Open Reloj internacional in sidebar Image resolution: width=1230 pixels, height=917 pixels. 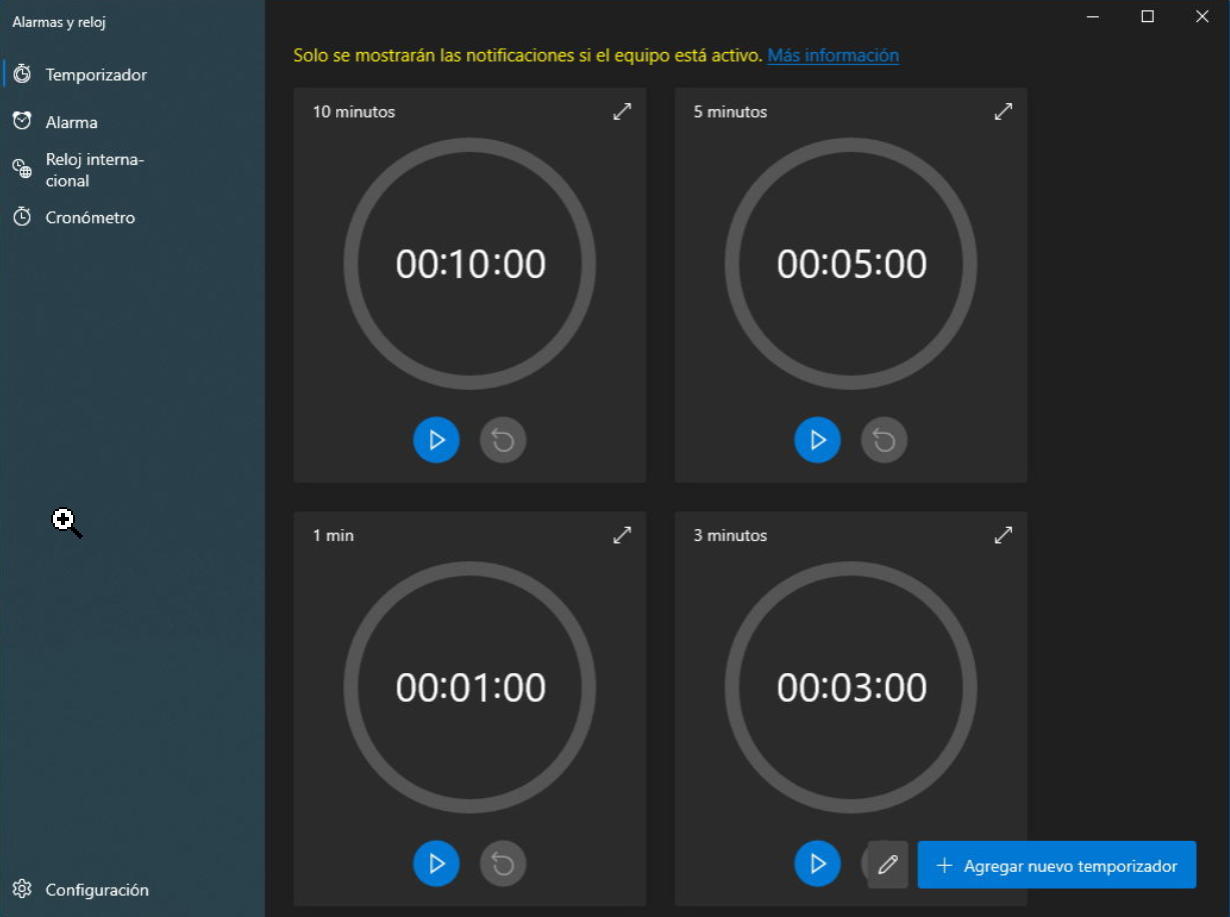94,170
